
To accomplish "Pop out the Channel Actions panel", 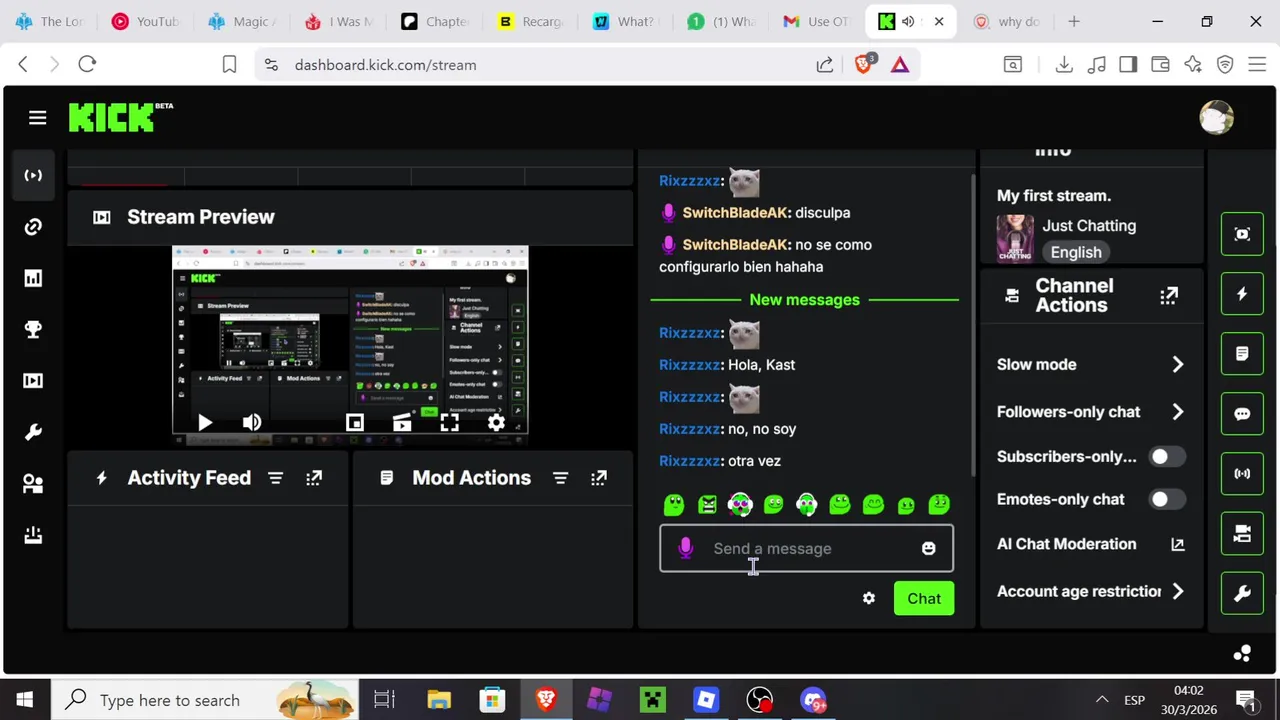I will (x=1168, y=295).
